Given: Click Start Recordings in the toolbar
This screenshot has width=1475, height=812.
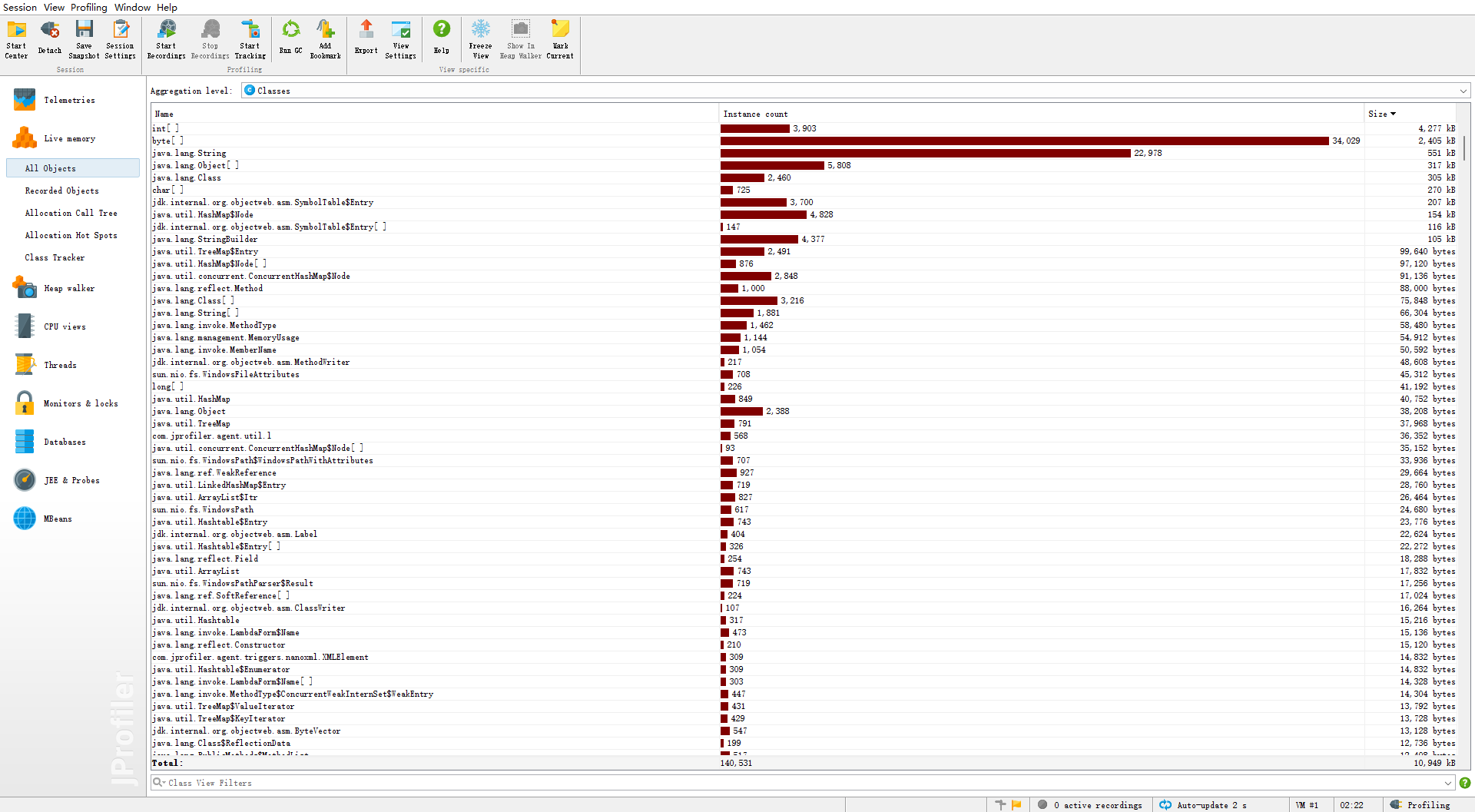Looking at the screenshot, I should pos(166,40).
